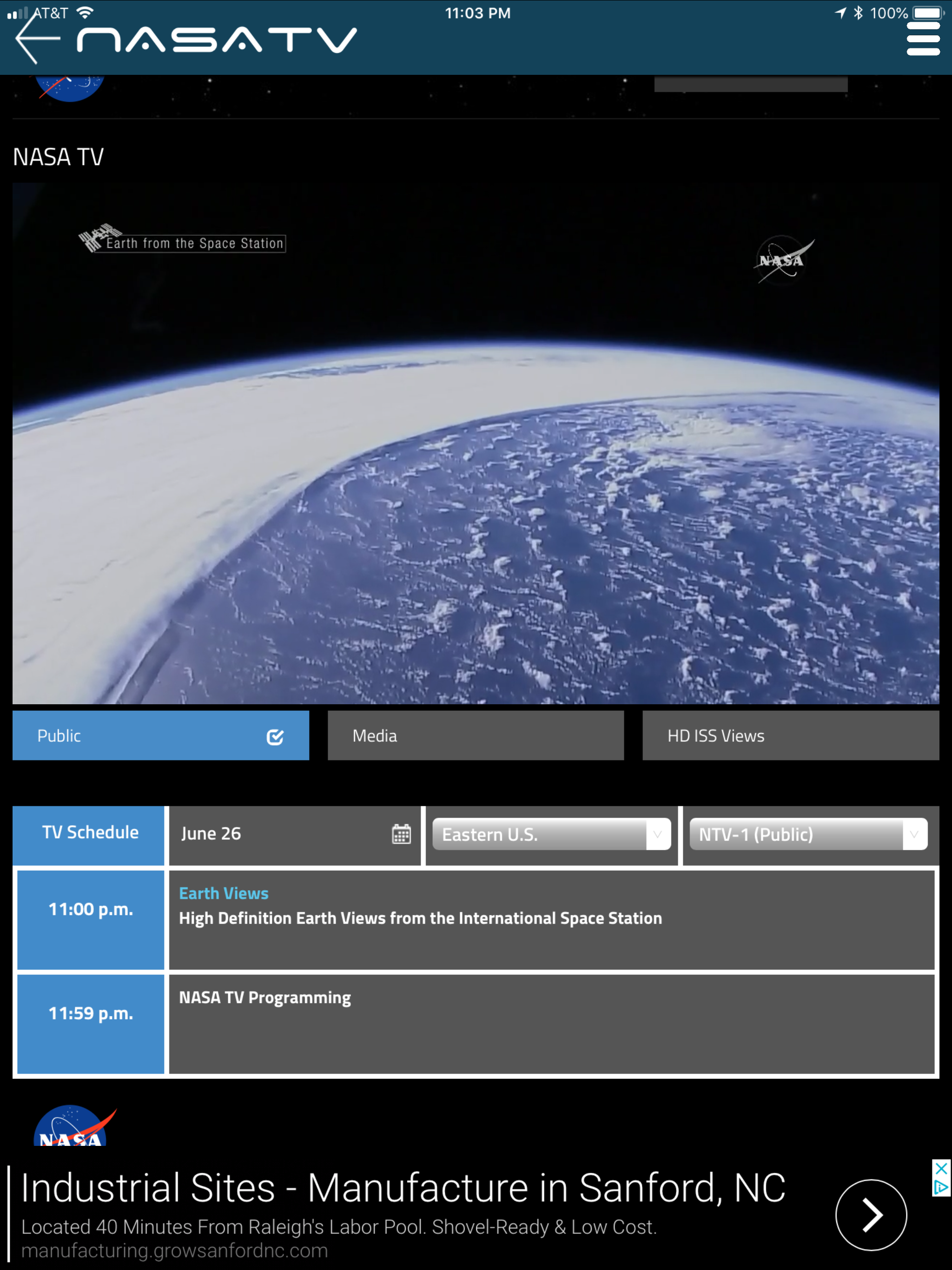Open the hamburger menu

pos(923,39)
